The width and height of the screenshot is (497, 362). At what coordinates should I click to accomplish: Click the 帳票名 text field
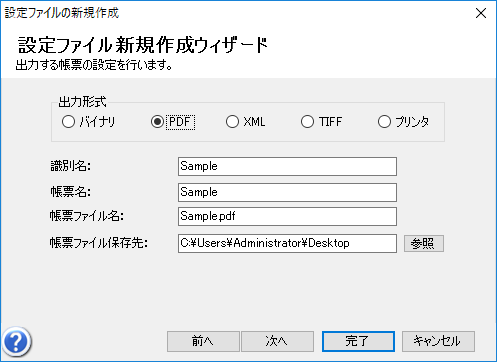click(x=287, y=192)
